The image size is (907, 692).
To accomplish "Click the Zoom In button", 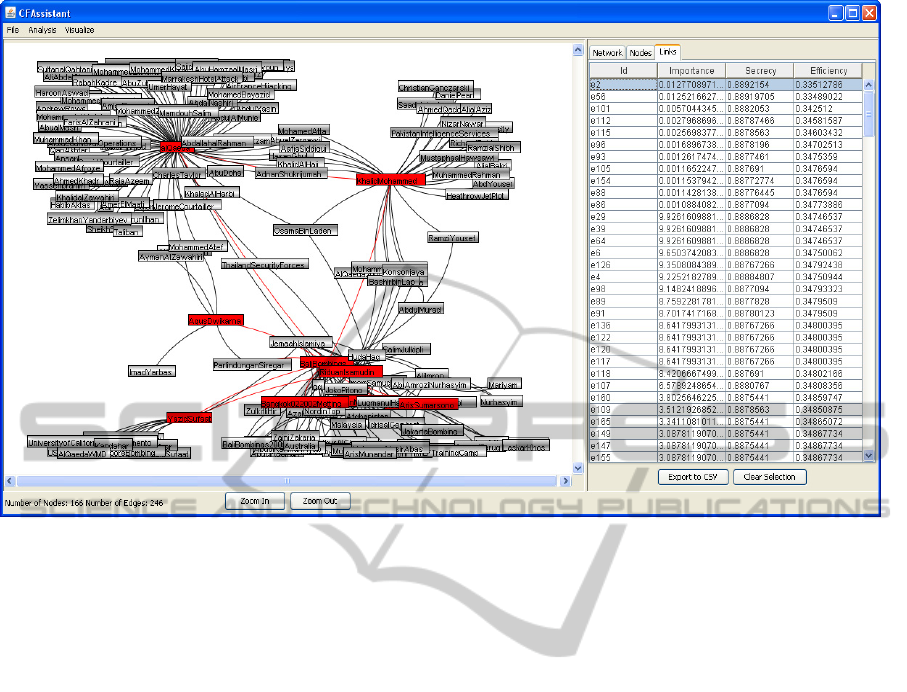I will point(255,501).
